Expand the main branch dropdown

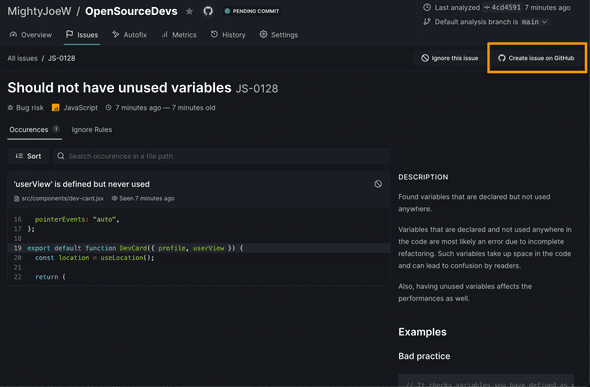pos(534,22)
